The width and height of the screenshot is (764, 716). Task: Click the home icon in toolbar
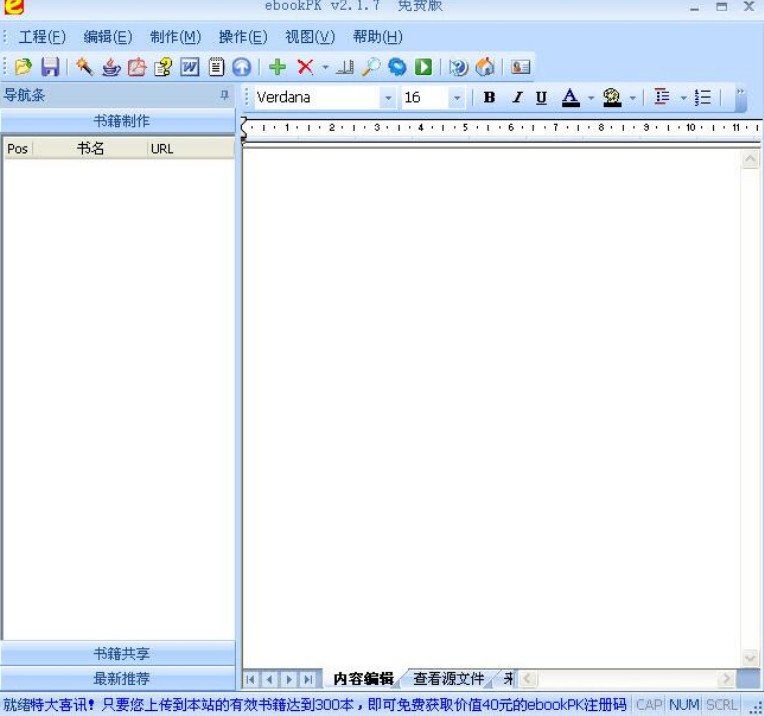coord(485,67)
